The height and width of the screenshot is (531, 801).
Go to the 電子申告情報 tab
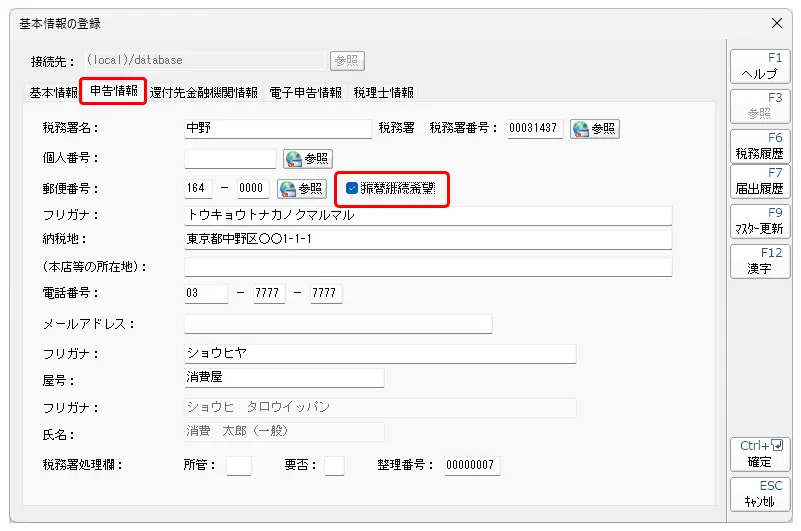[x=305, y=93]
